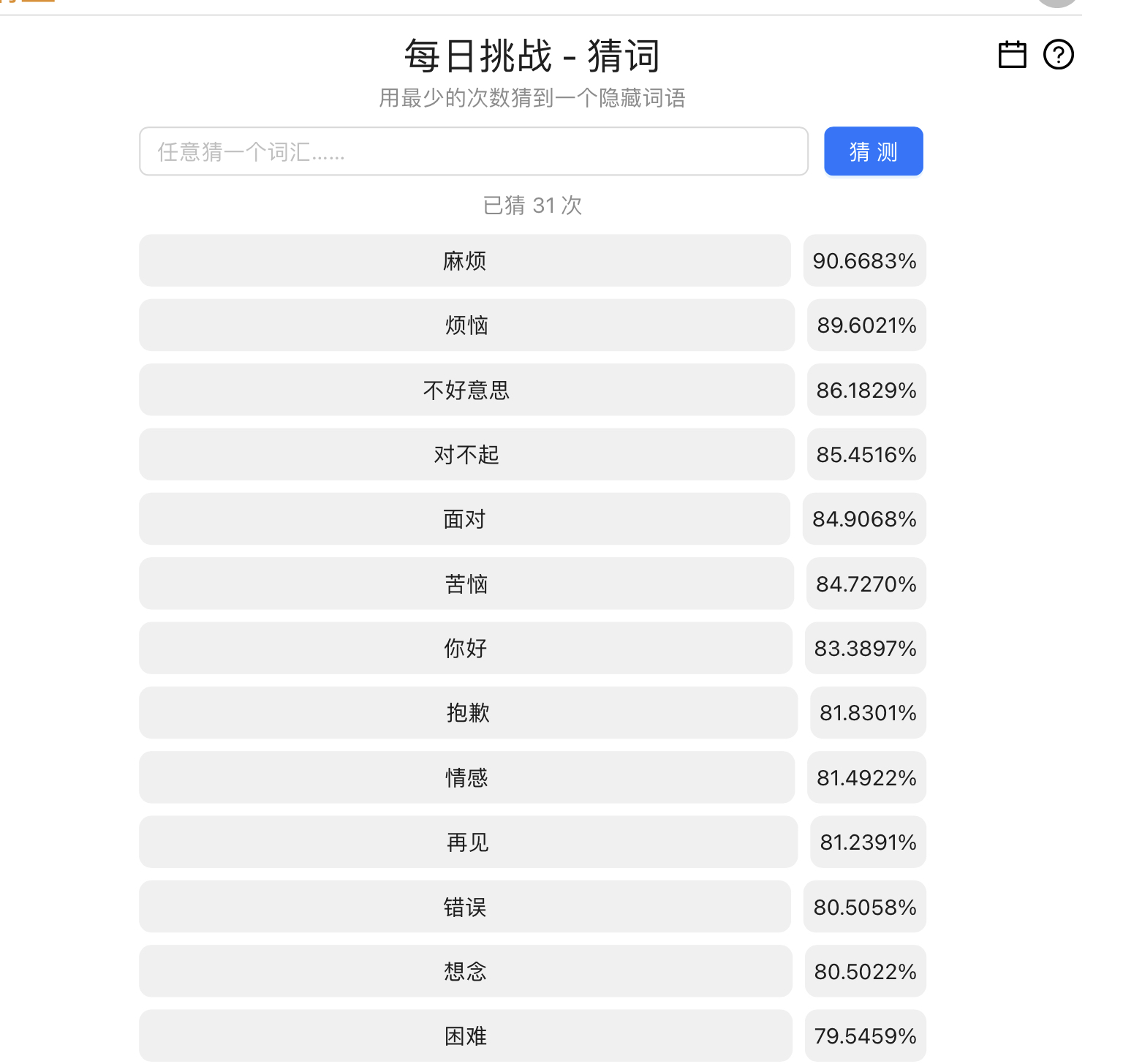The height and width of the screenshot is (1064, 1123).
Task: Click the 81.8301% similarity score badge
Action: [x=868, y=713]
